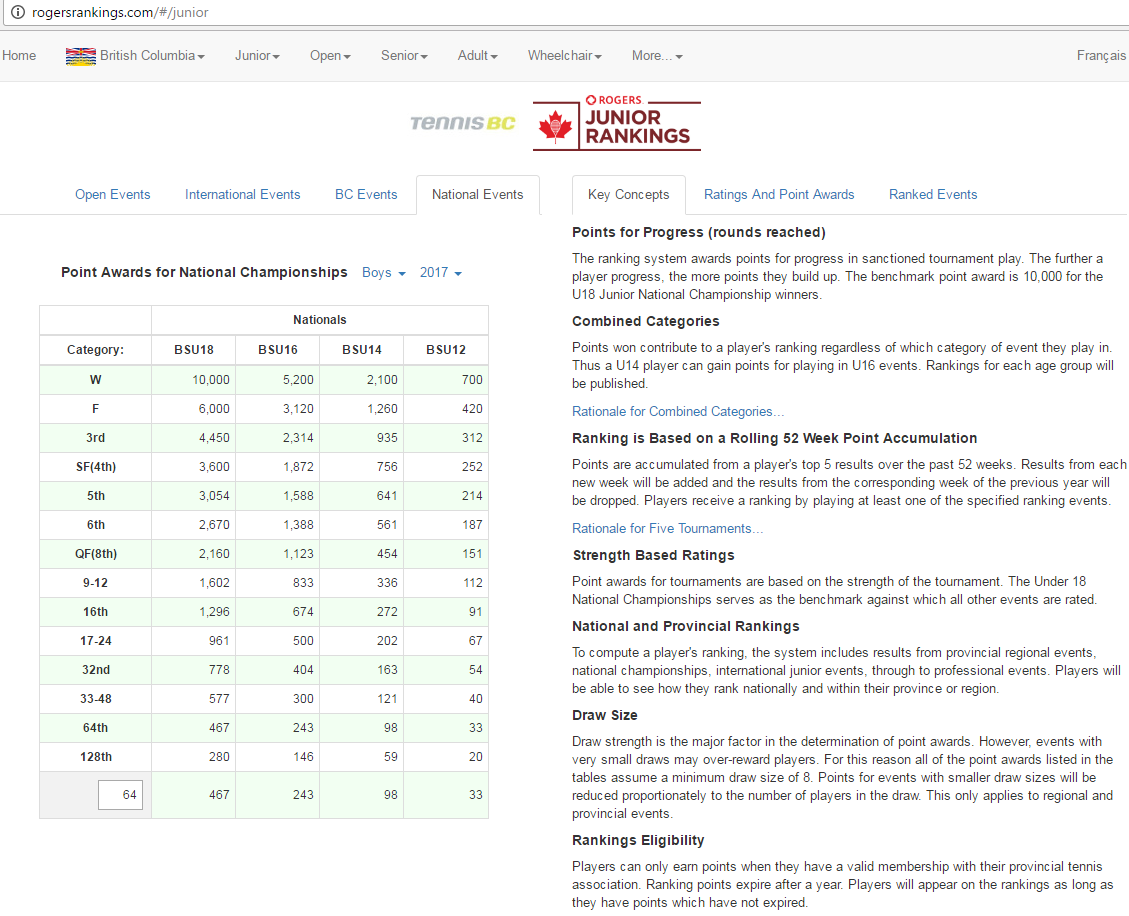Image resolution: width=1129 pixels, height=916 pixels.
Task: Expand the Open menu in navbar
Action: tap(330, 55)
